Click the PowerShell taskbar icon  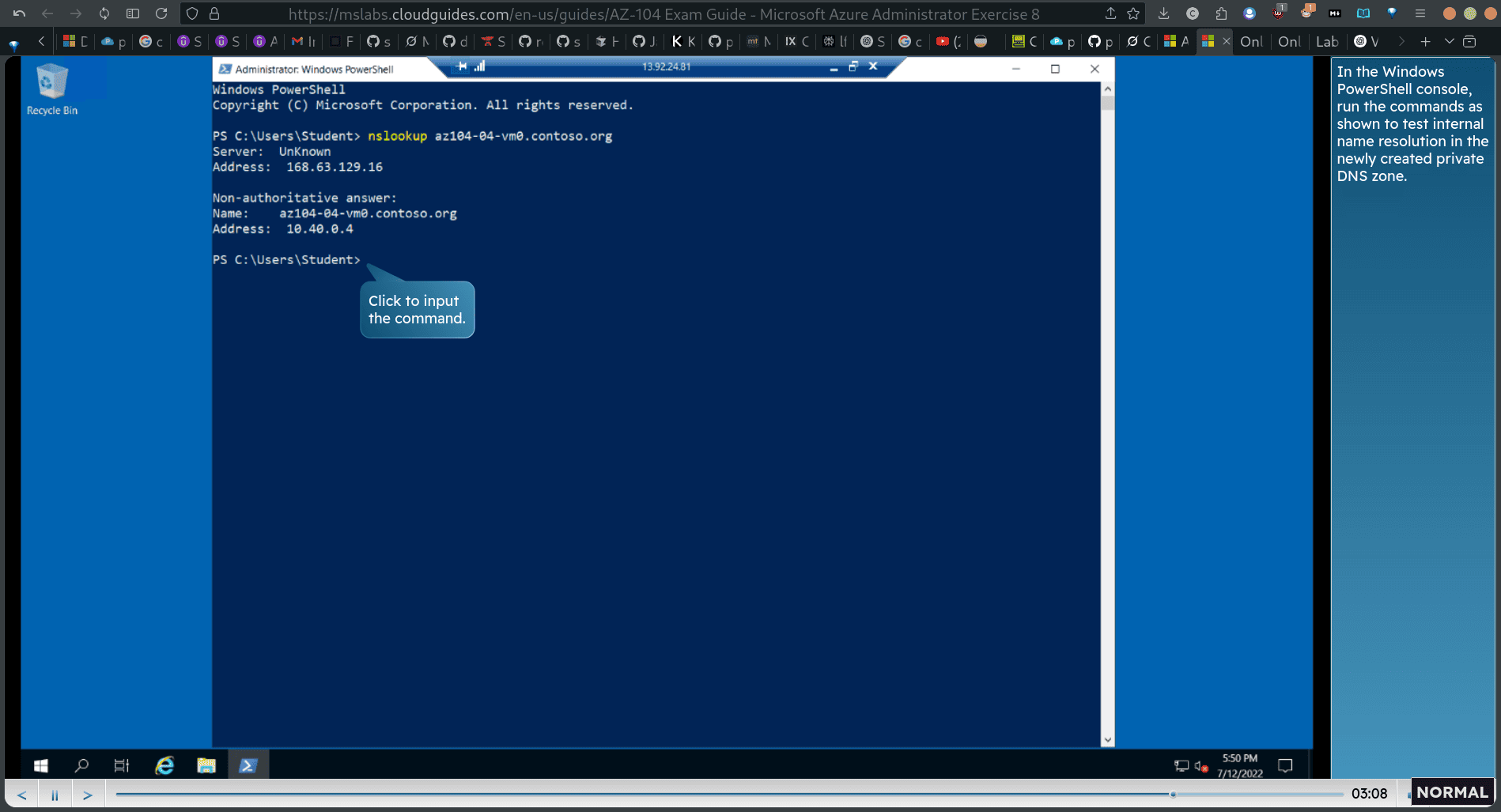pos(248,765)
